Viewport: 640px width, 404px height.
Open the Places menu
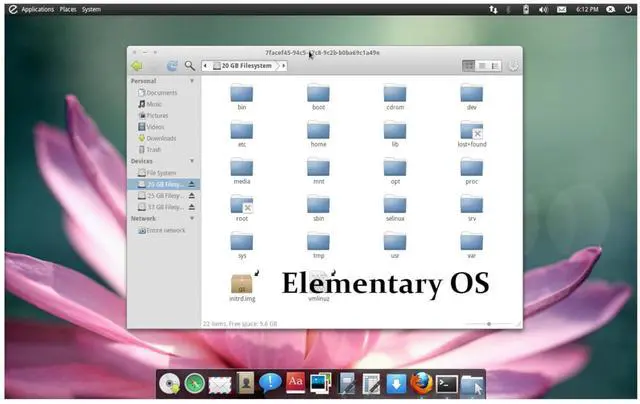coord(68,8)
